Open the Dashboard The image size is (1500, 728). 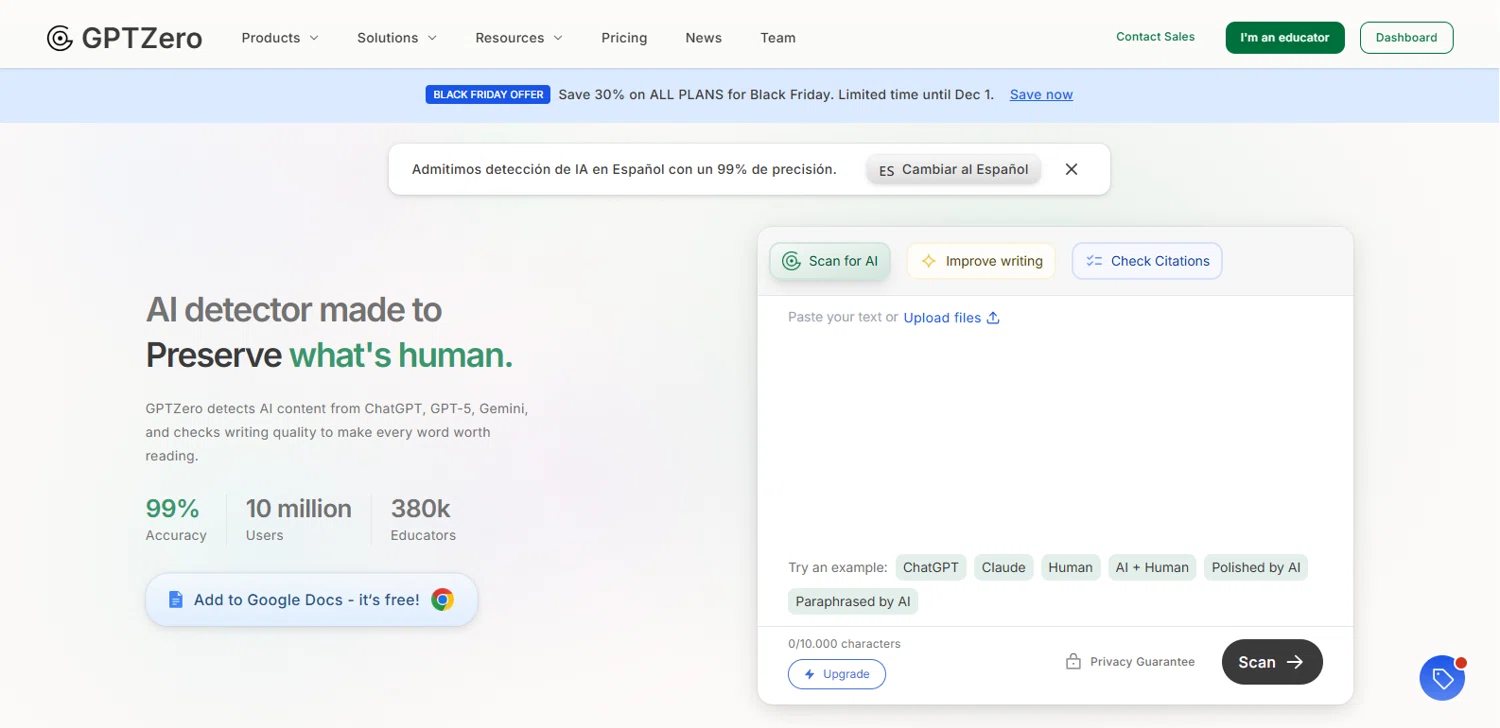point(1406,38)
